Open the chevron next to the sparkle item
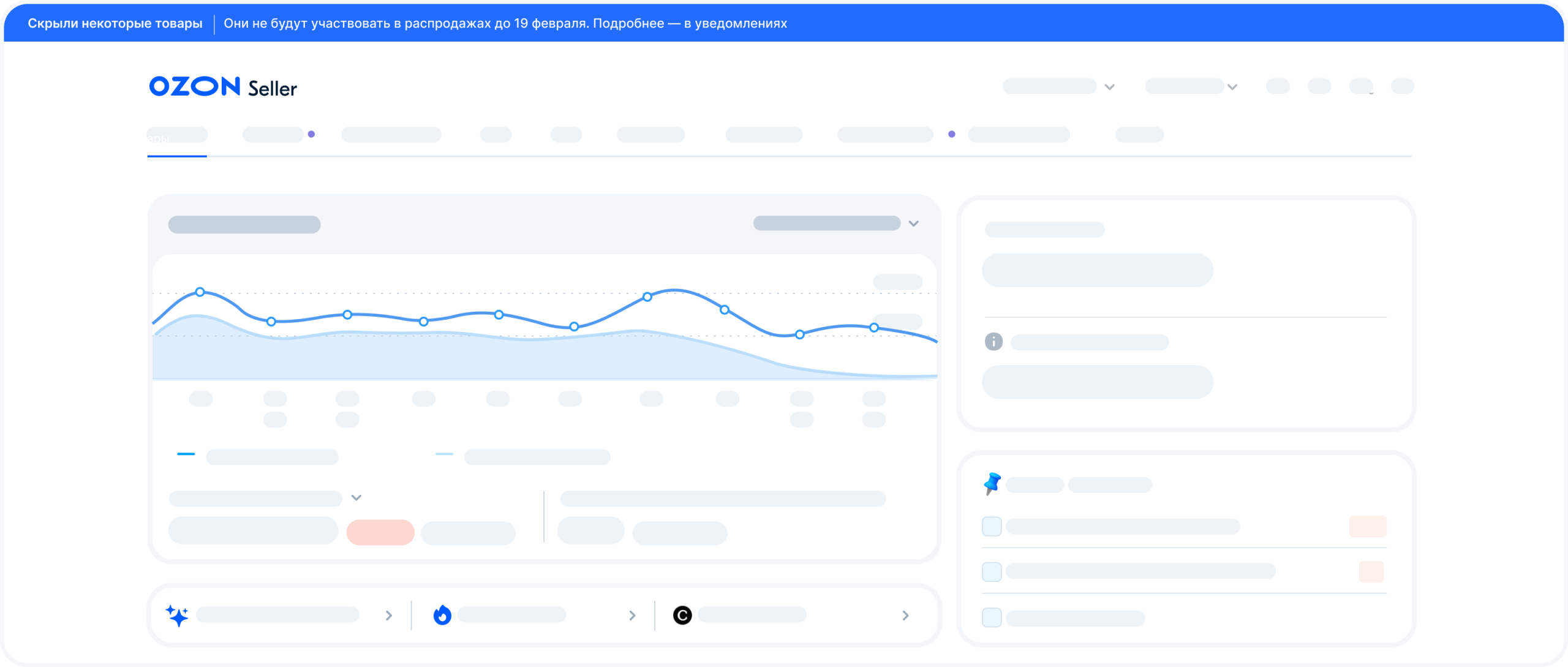 coord(389,616)
